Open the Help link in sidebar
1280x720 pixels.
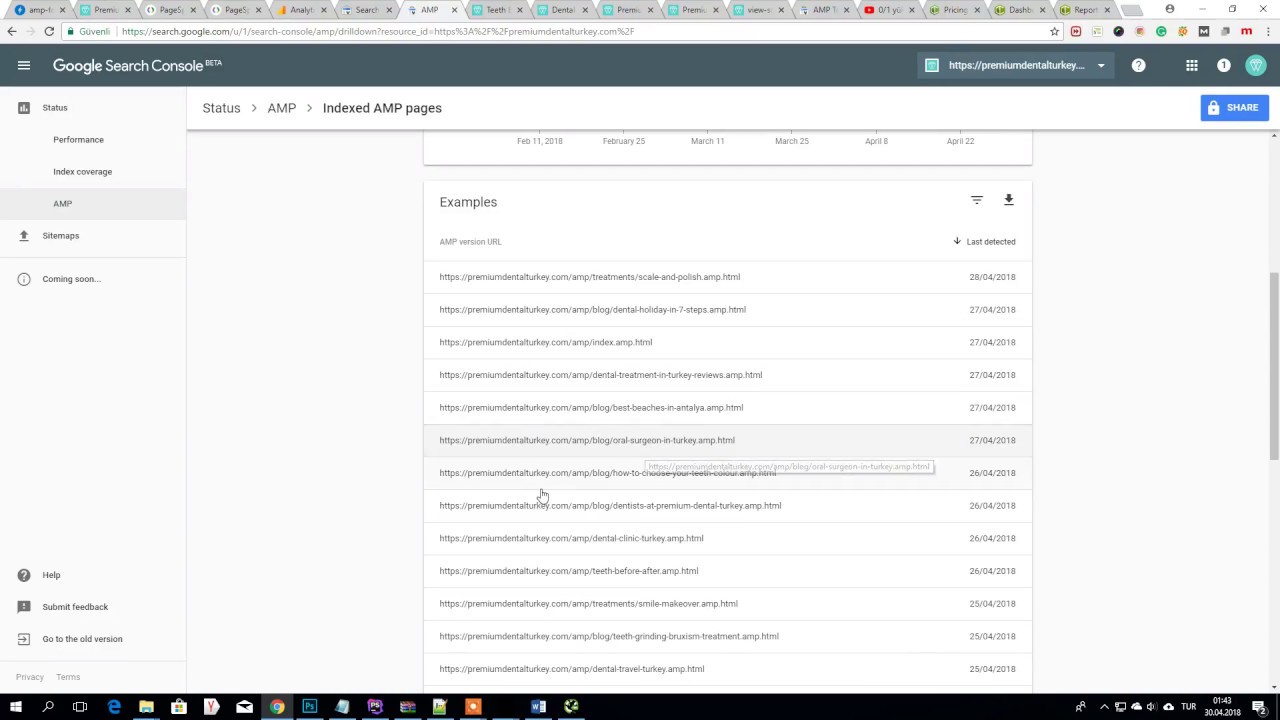(51, 575)
